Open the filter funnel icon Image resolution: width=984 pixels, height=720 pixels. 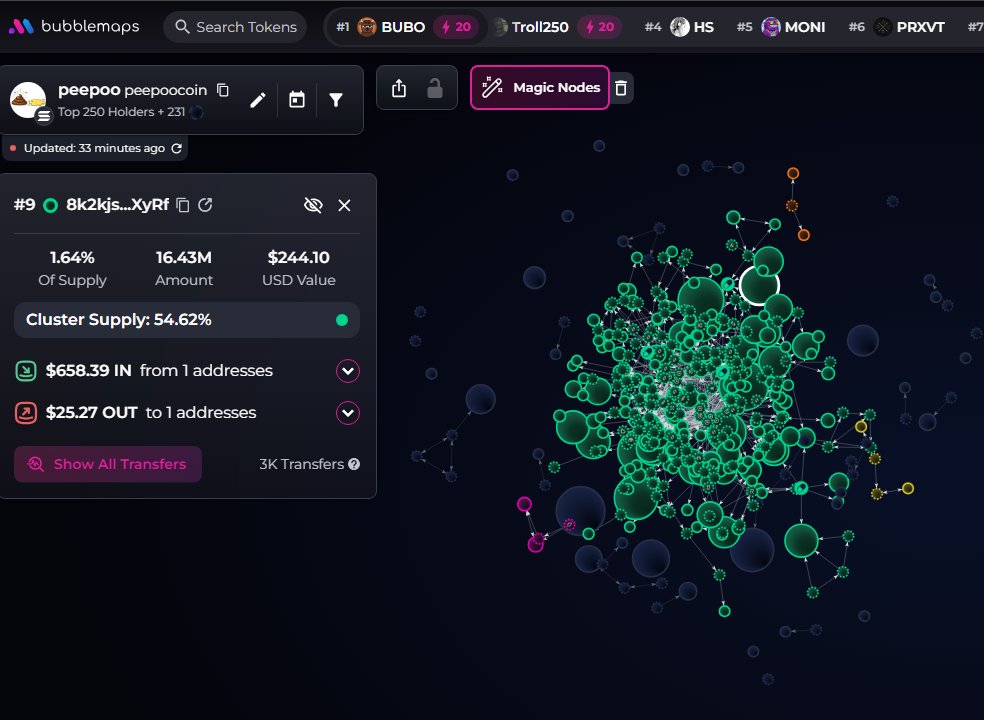coord(336,100)
